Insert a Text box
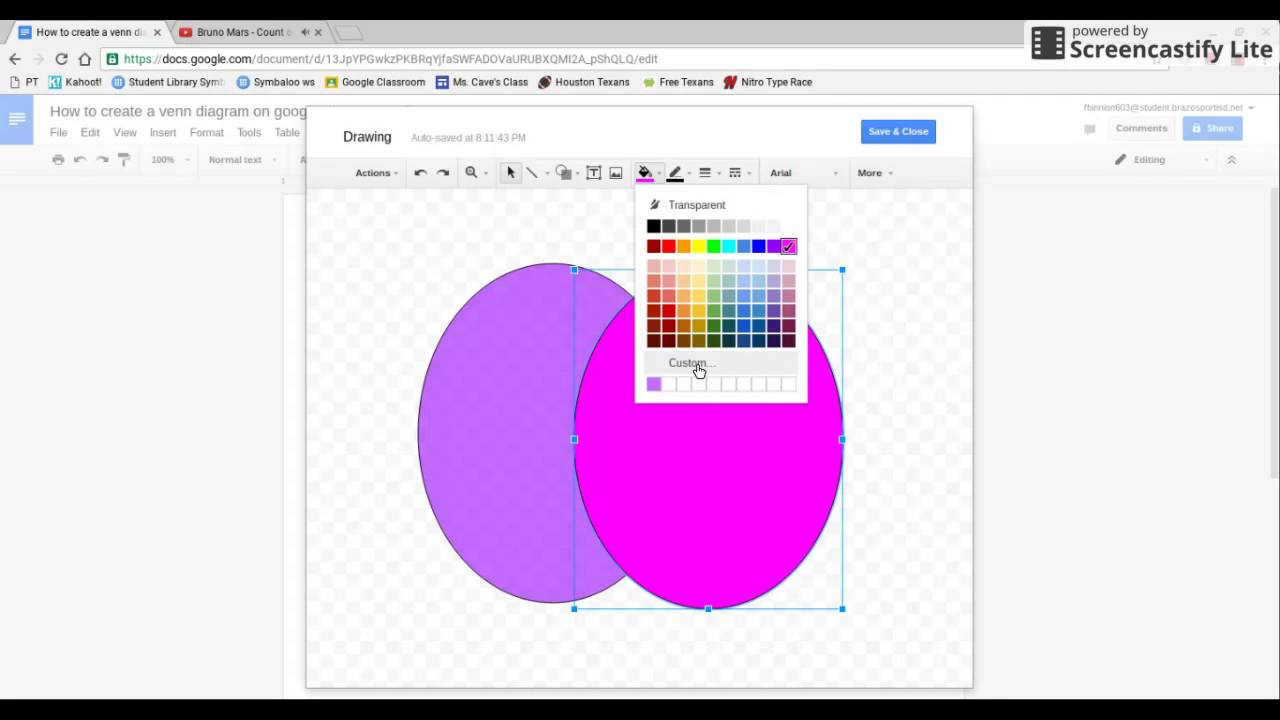Viewport: 1280px width, 720px height. pyautogui.click(x=593, y=173)
